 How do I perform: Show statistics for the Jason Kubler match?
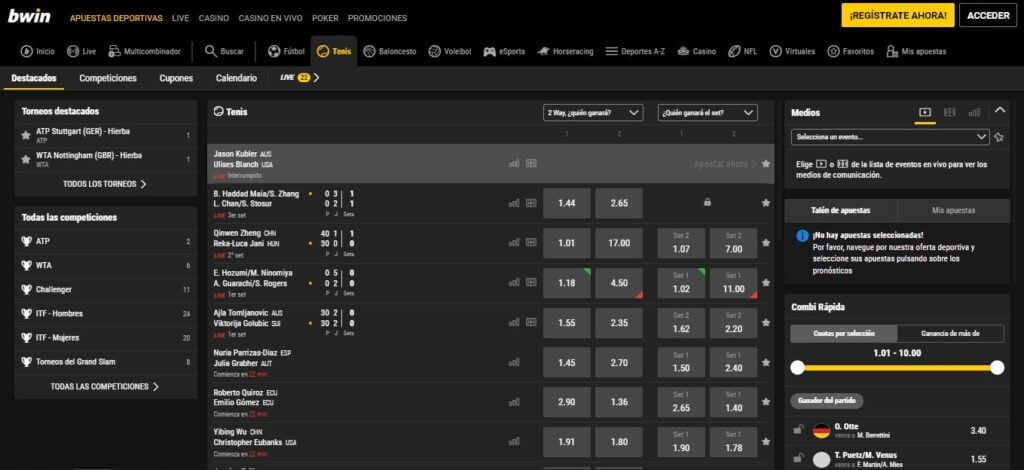coord(514,163)
